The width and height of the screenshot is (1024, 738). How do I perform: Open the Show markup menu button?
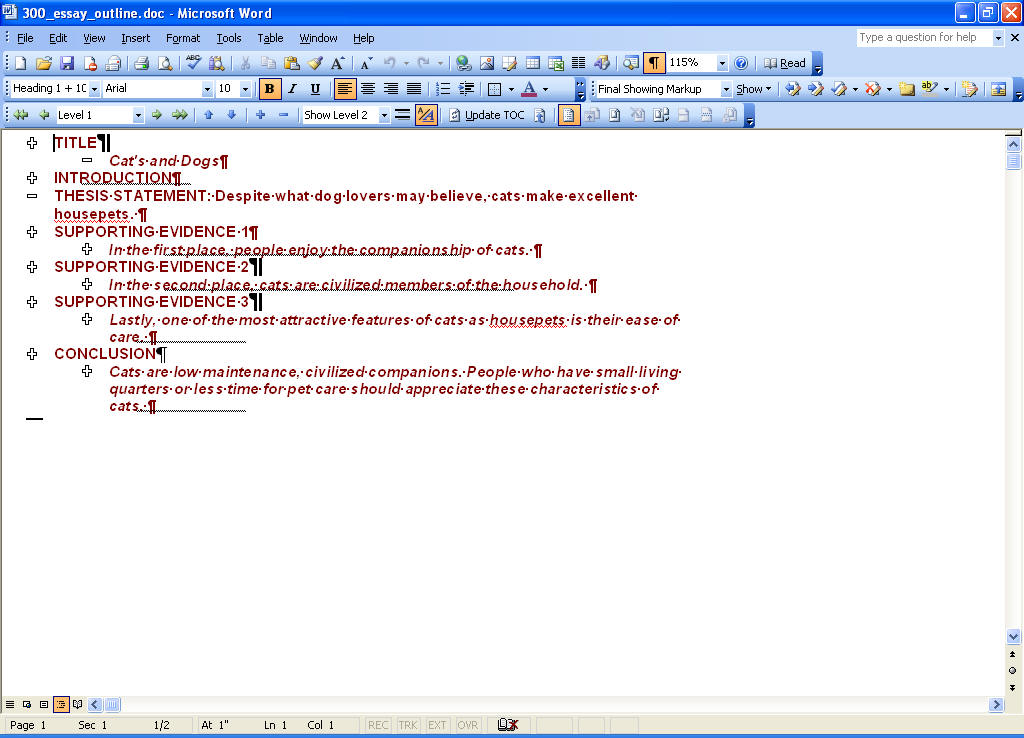pyautogui.click(x=754, y=89)
